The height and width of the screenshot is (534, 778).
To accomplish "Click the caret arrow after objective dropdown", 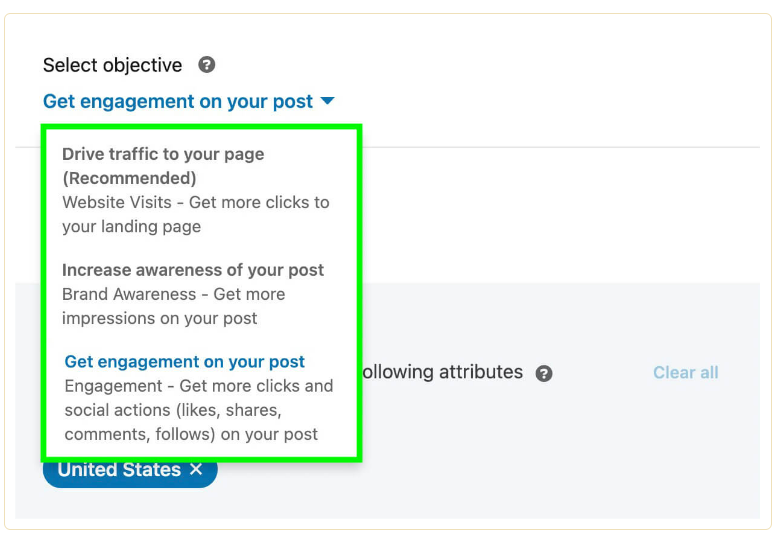I will point(328,101).
